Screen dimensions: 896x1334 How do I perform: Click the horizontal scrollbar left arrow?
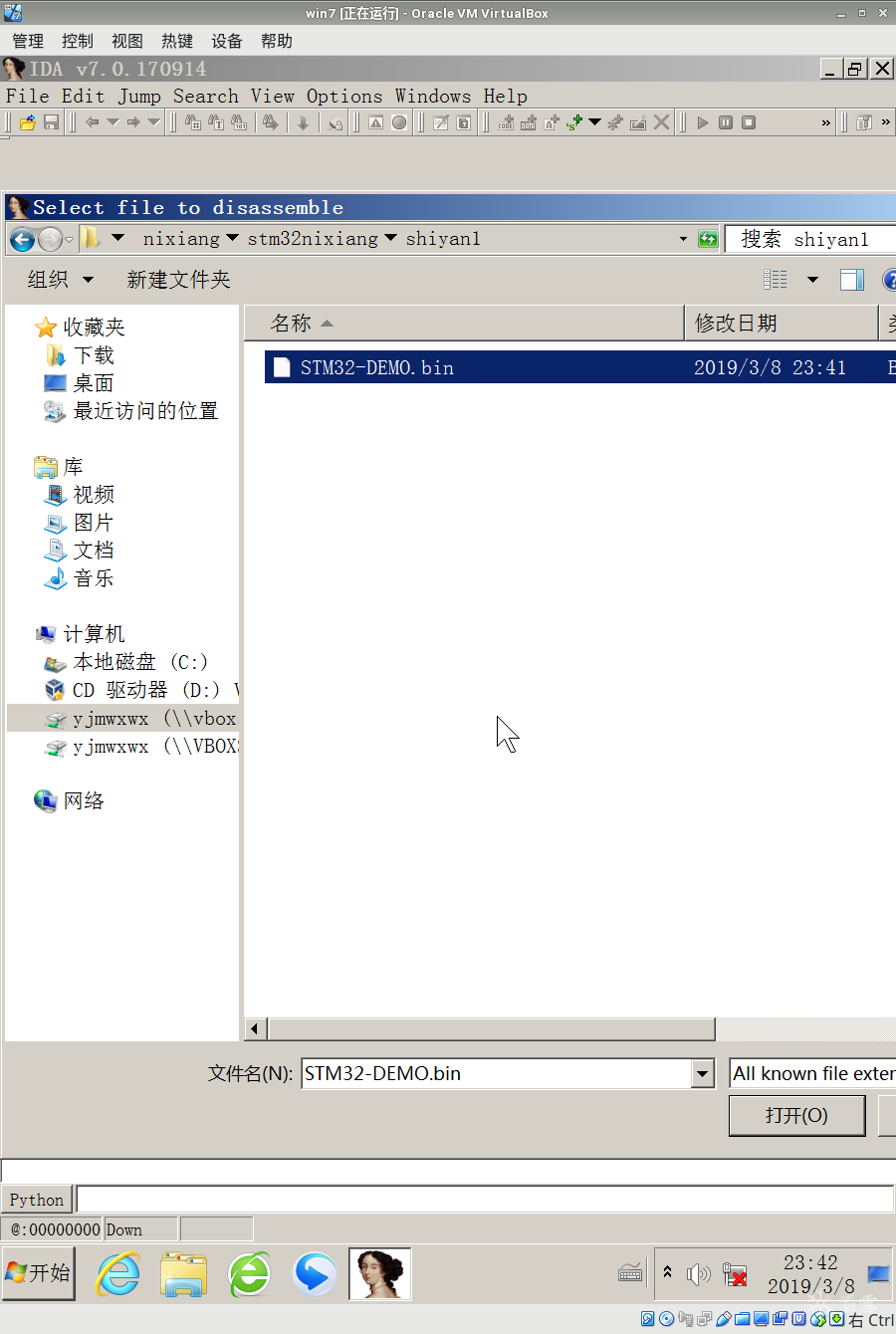(x=256, y=1028)
